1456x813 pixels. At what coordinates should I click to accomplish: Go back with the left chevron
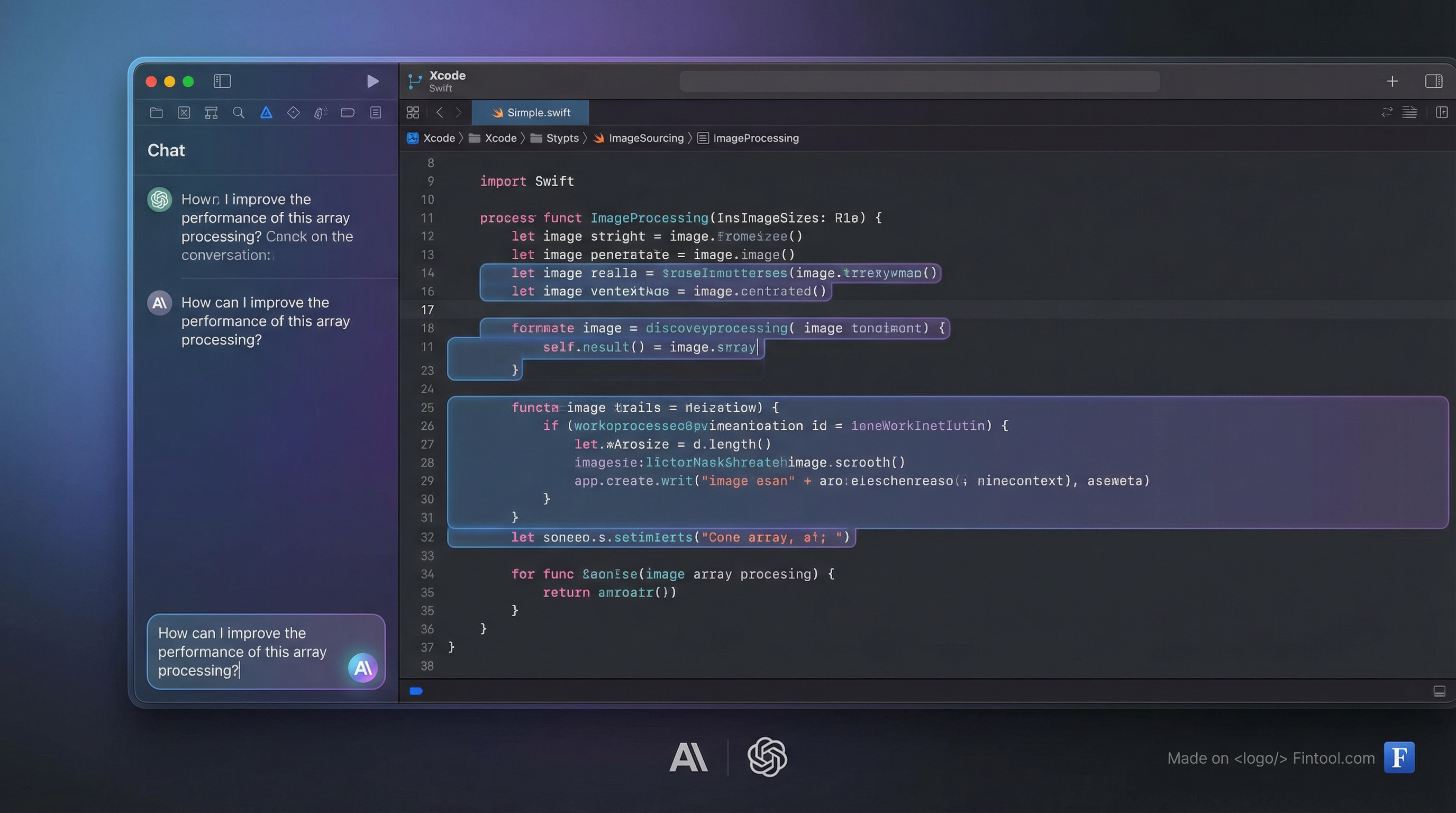[440, 113]
